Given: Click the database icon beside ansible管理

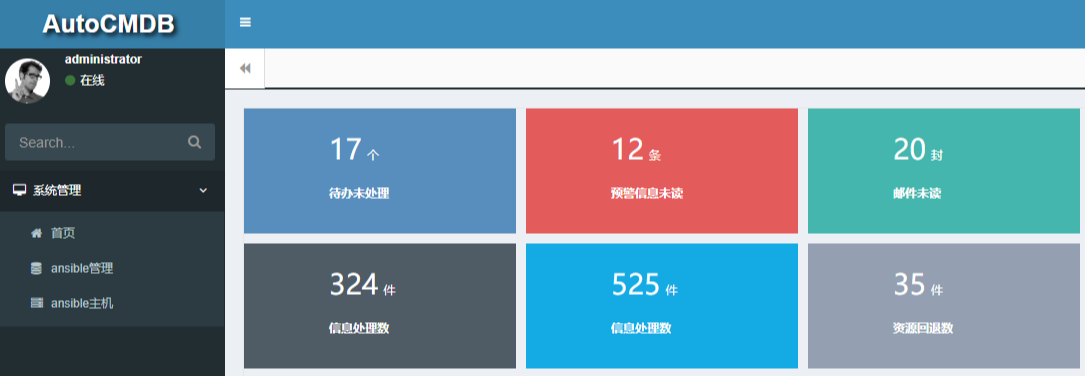Looking at the screenshot, I should click(36, 269).
